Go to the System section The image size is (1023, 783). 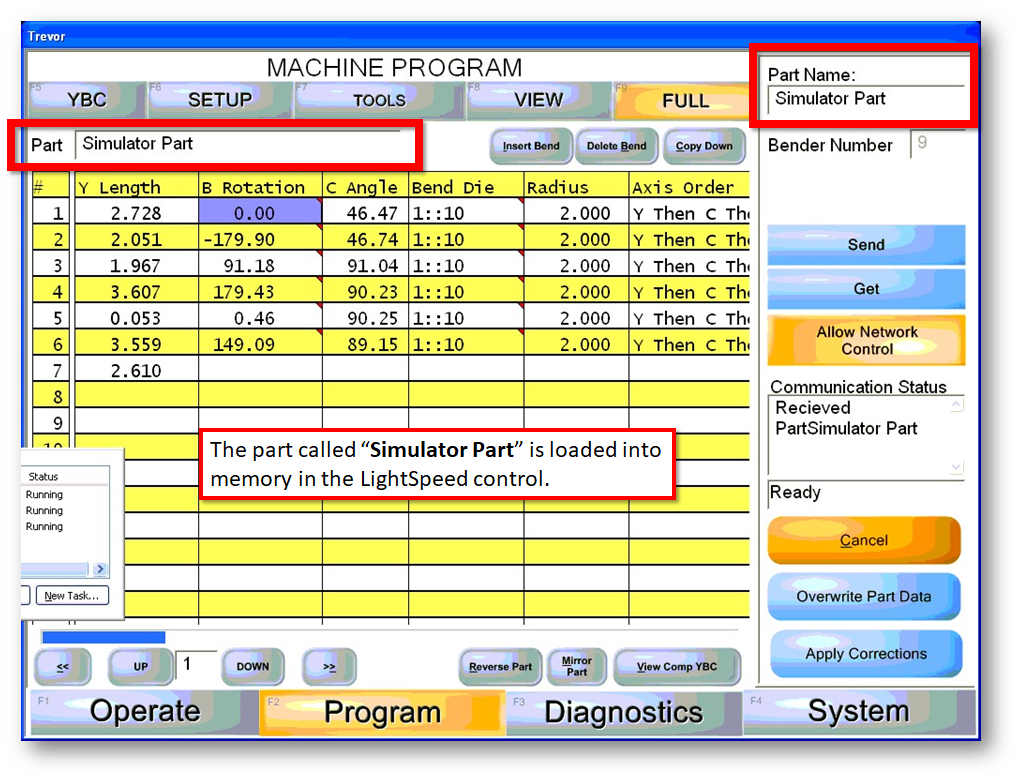point(858,712)
